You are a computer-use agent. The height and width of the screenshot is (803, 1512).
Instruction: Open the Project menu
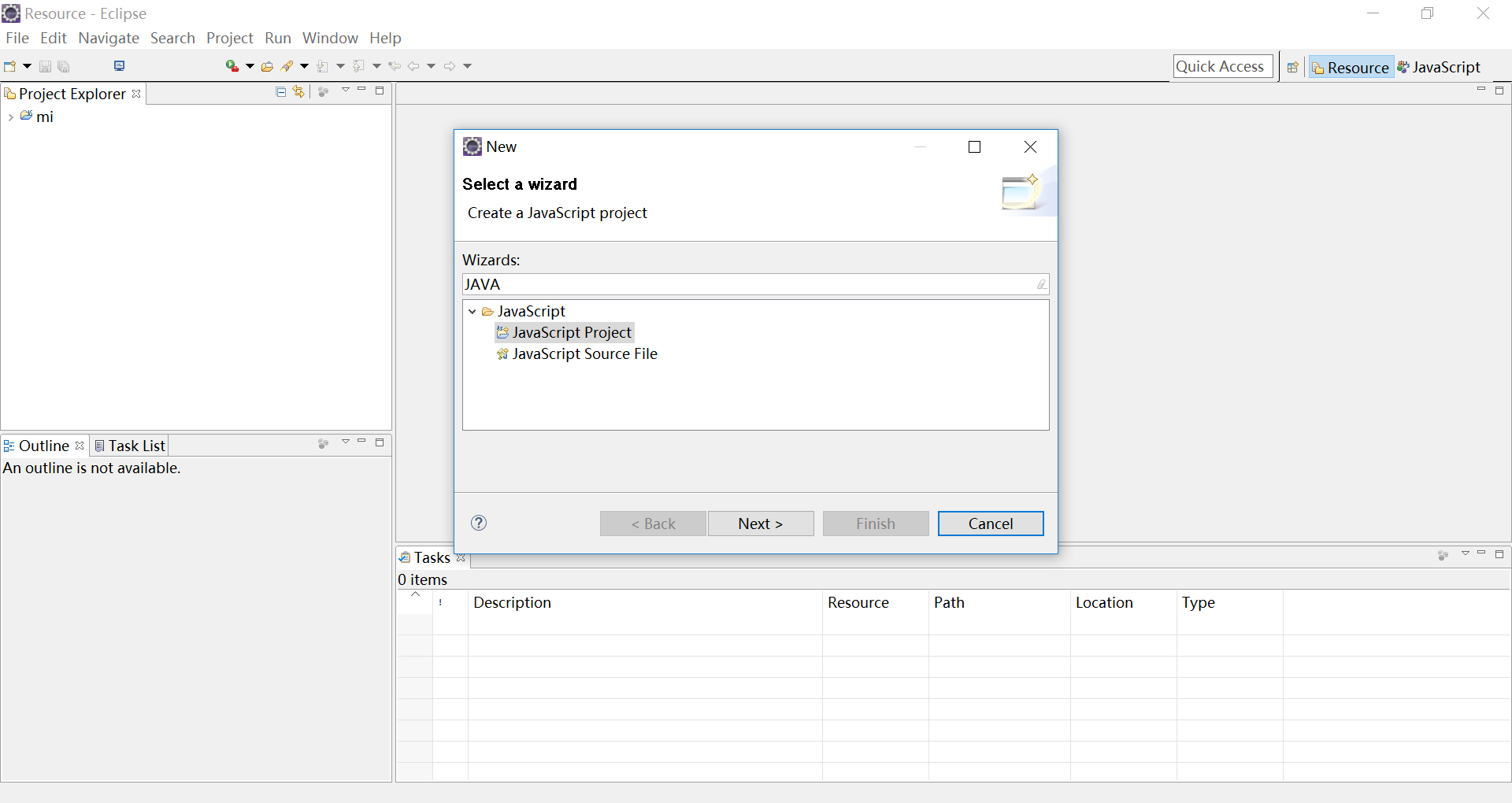230,38
